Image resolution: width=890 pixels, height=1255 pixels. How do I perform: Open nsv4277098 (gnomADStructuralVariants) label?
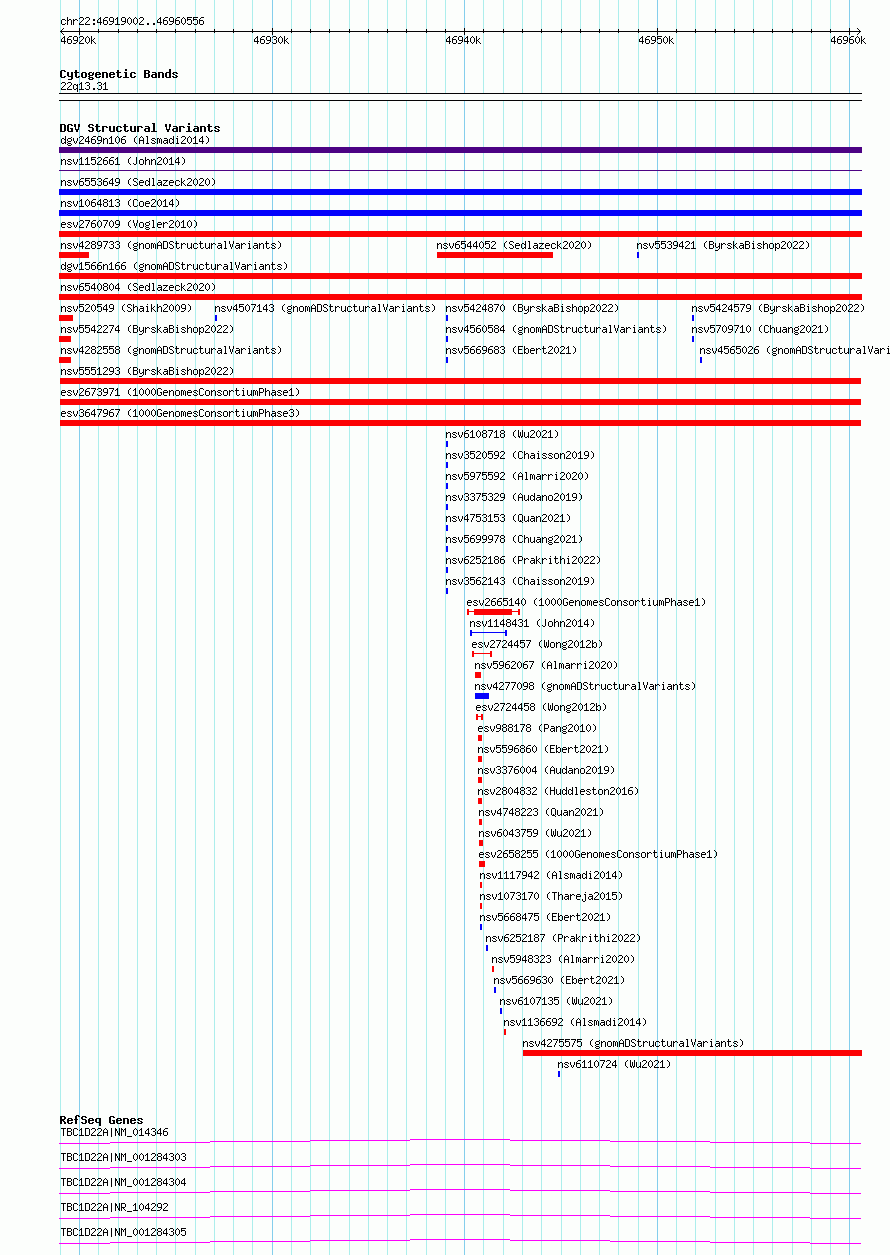click(x=585, y=687)
